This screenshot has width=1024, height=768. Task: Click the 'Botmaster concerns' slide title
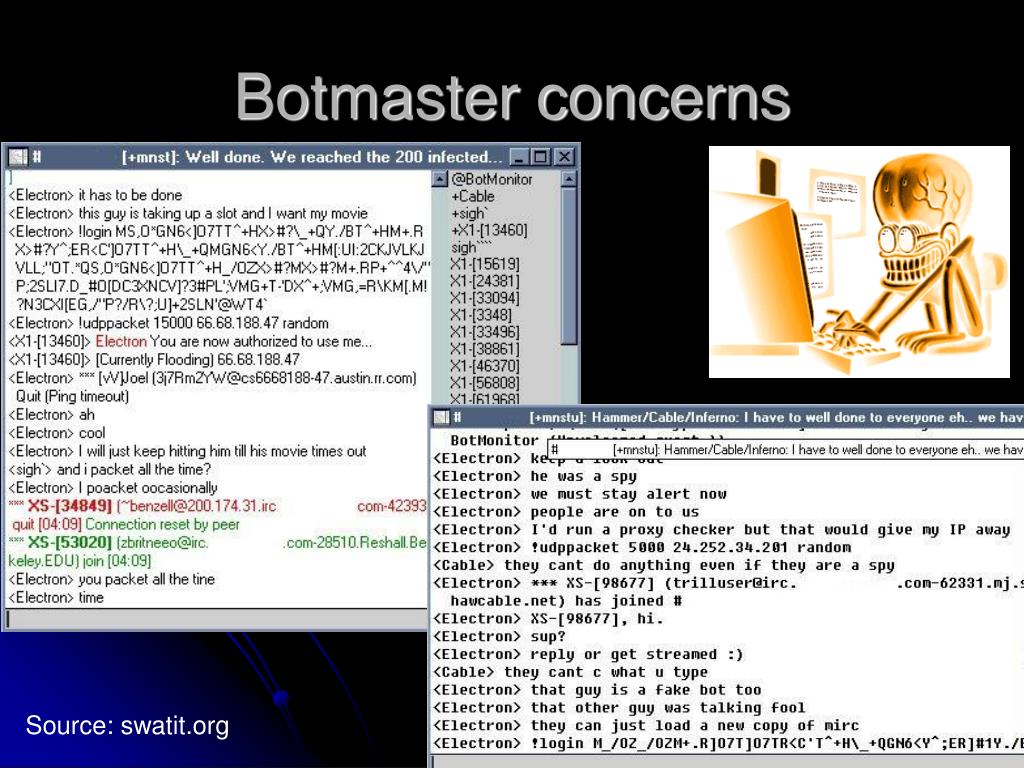point(513,98)
